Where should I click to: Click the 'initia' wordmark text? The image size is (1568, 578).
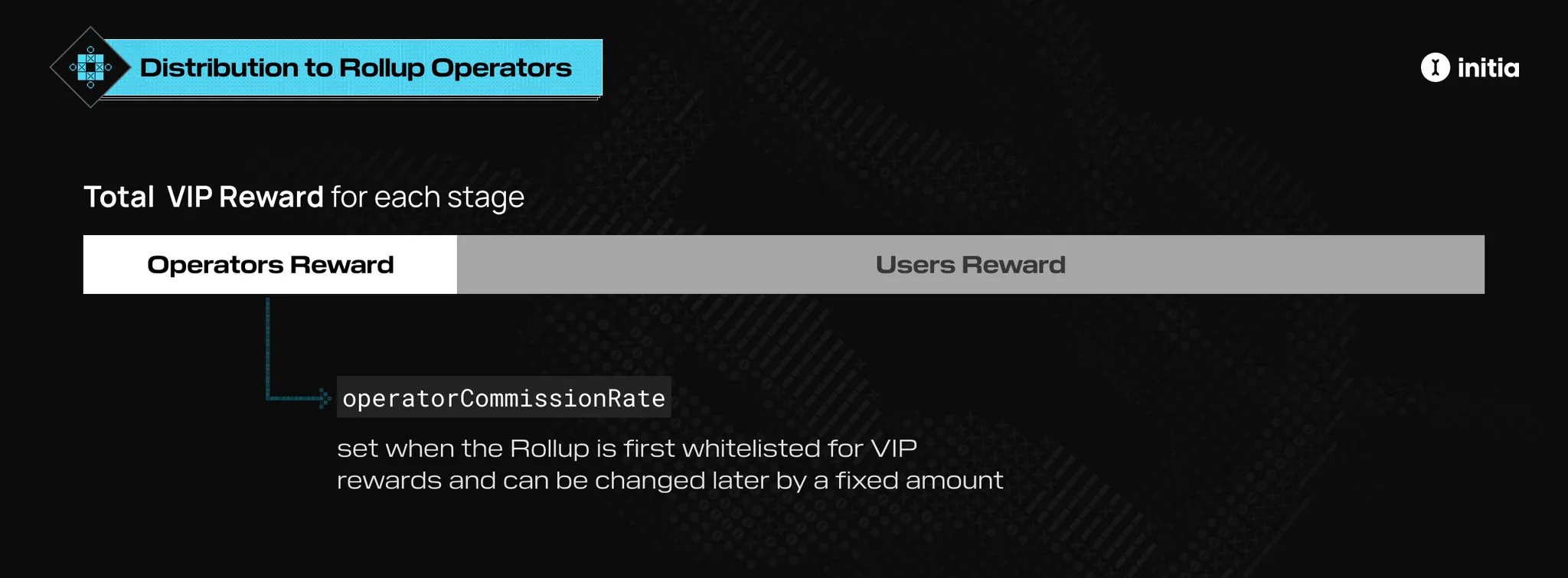(x=1488, y=68)
